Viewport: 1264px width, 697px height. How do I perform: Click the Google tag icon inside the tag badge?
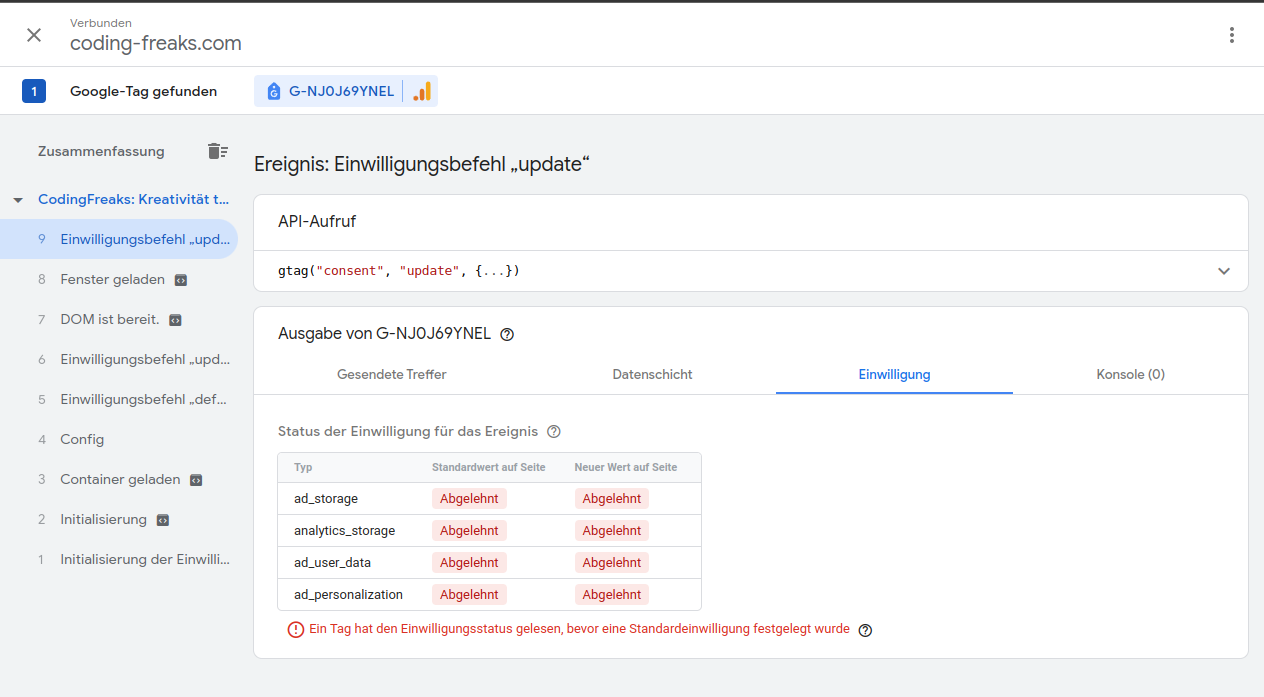(x=273, y=90)
